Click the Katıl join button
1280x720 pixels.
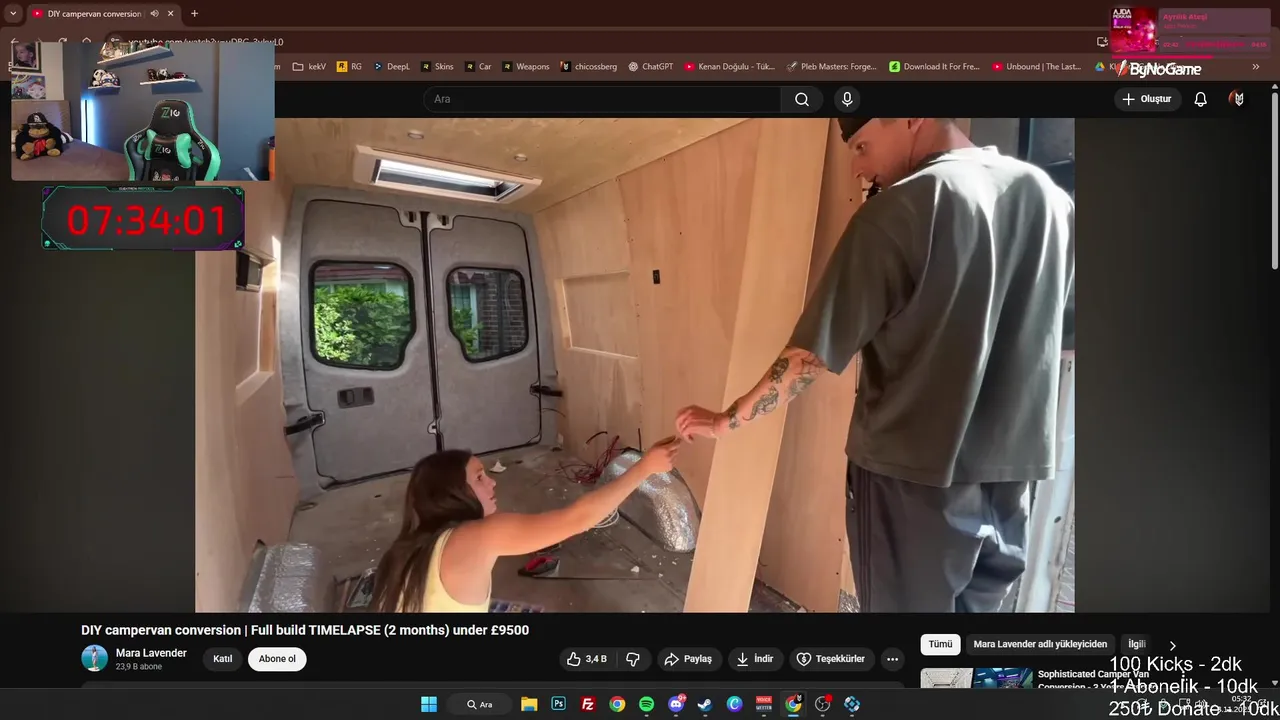[223, 659]
